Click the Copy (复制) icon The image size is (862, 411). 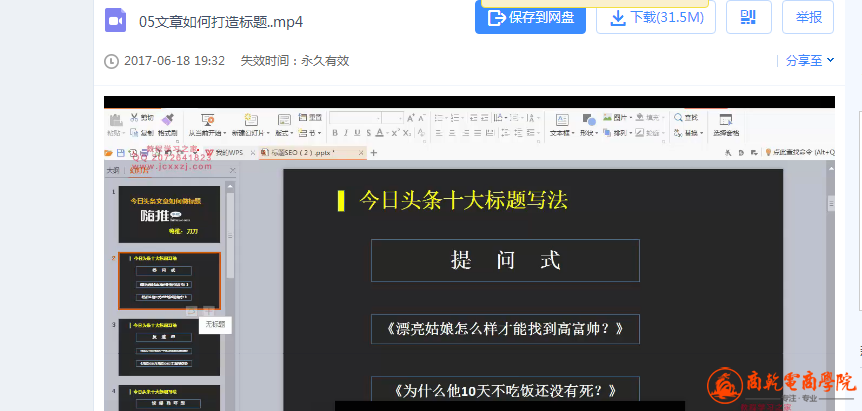134,132
